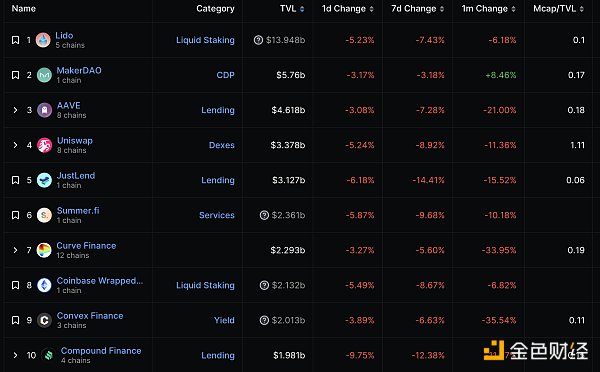Expand the Curve Finance row

(x=15, y=250)
